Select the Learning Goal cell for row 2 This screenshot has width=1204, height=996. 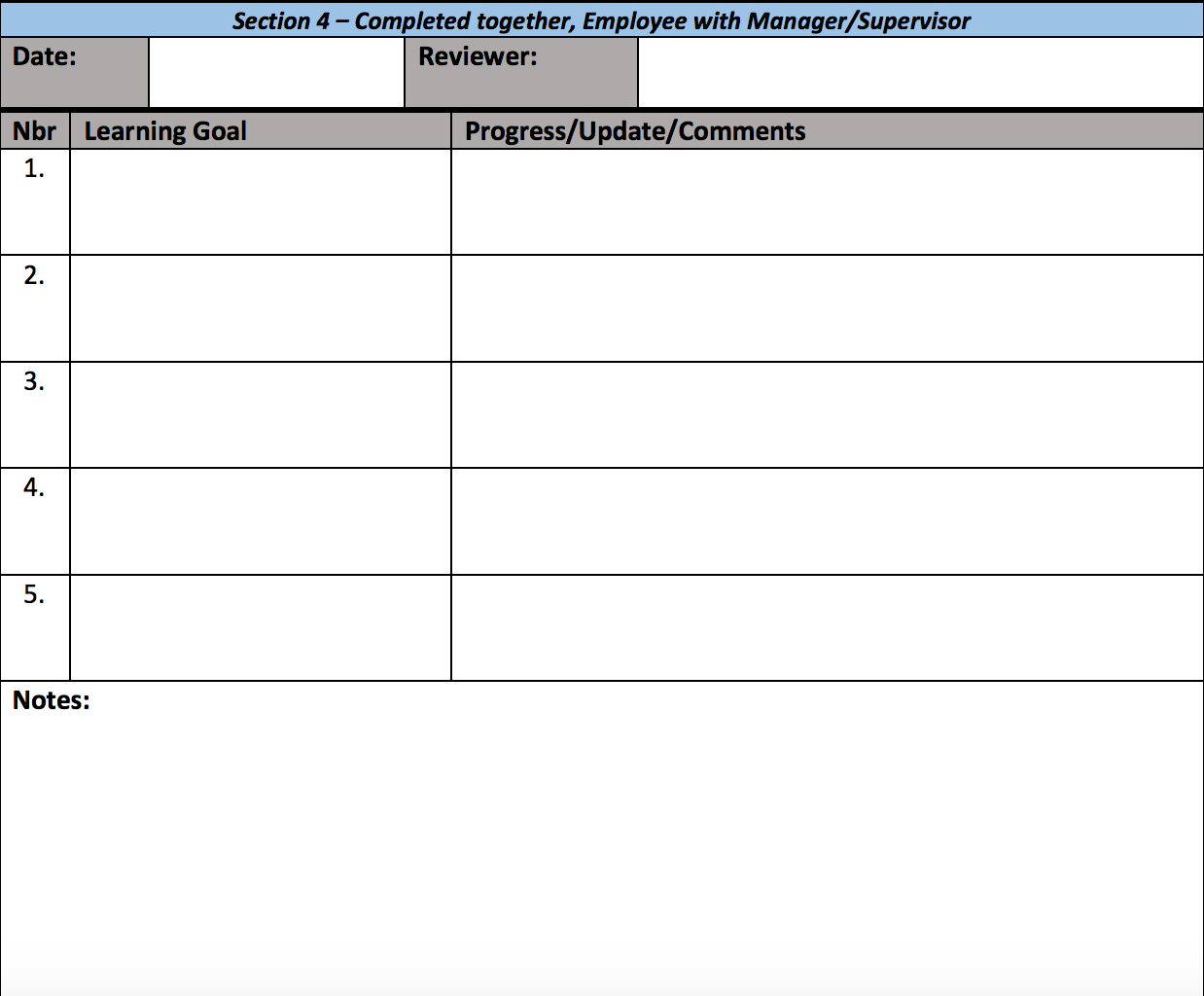tap(261, 308)
